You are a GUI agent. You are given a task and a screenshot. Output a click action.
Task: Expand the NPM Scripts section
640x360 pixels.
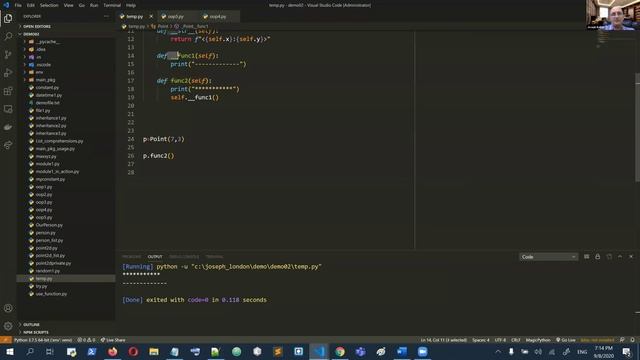[x=66, y=332]
